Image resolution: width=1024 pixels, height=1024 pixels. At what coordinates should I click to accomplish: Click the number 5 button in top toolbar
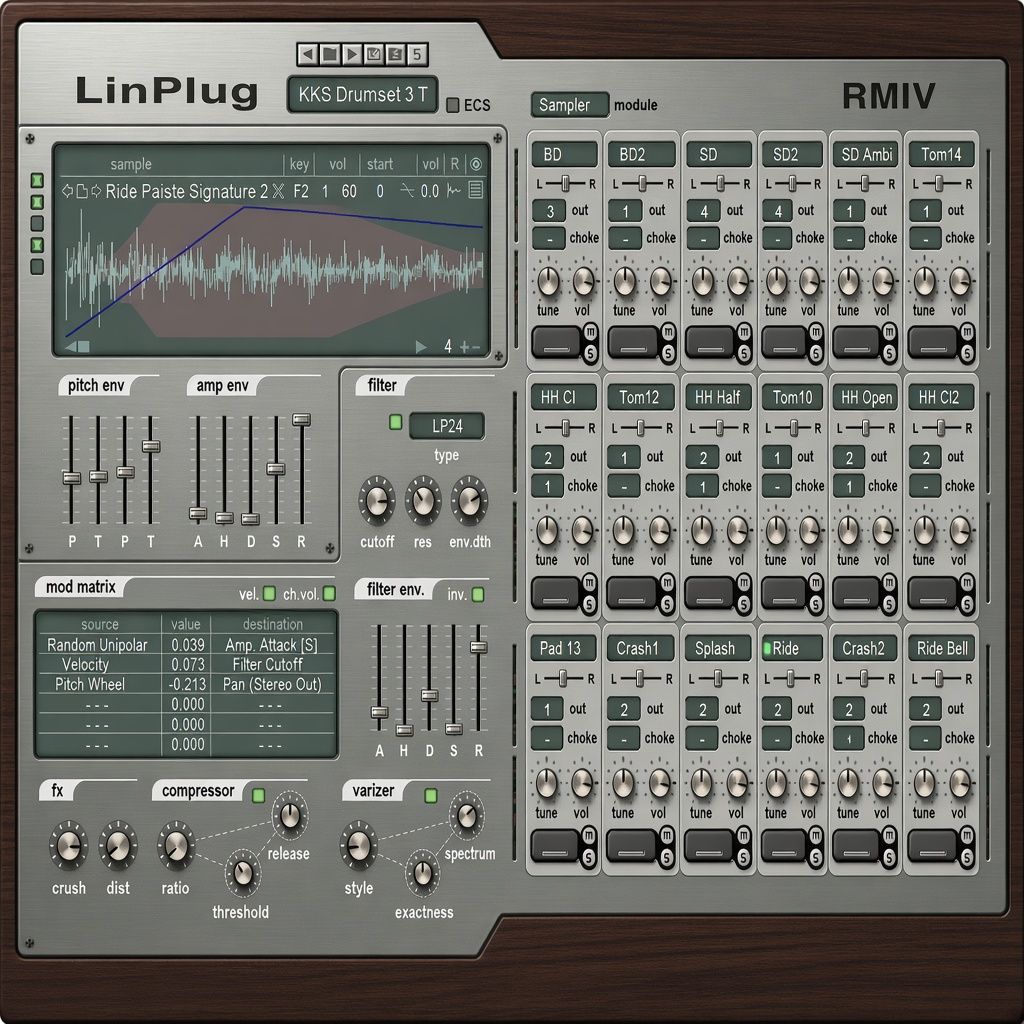click(417, 54)
